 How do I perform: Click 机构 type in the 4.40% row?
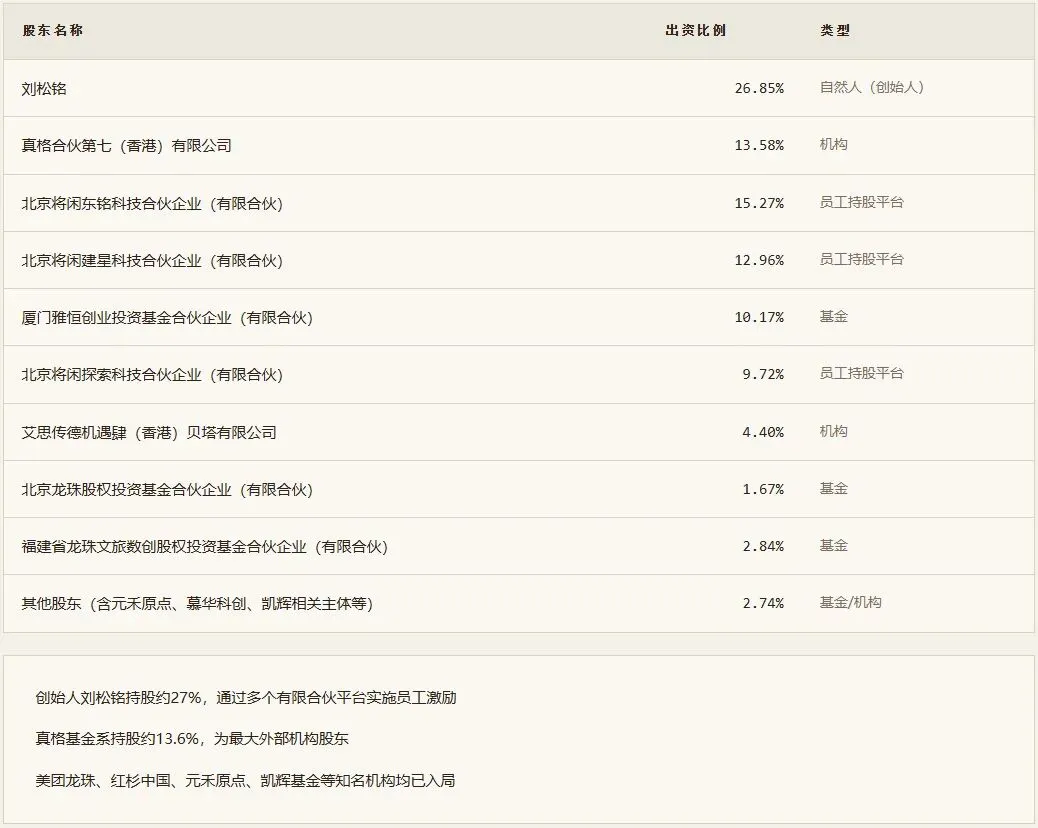833,431
